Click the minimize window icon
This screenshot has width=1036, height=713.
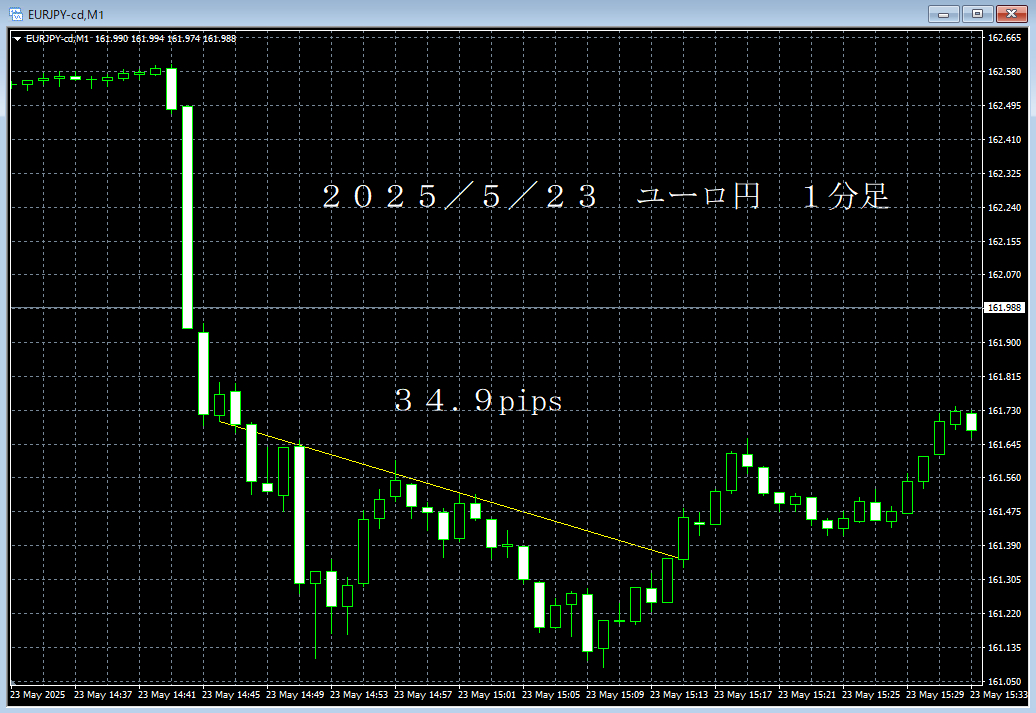(941, 14)
